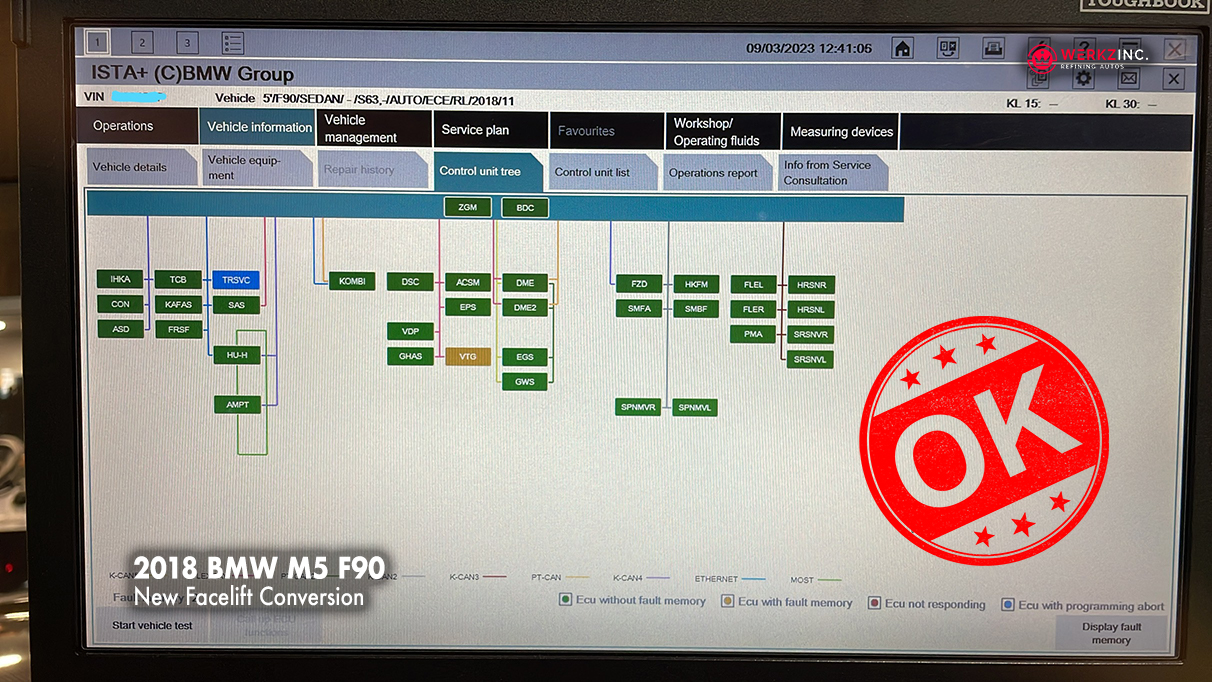1212x682 pixels.
Task: Select the IHKA control unit
Action: pyautogui.click(x=120, y=279)
